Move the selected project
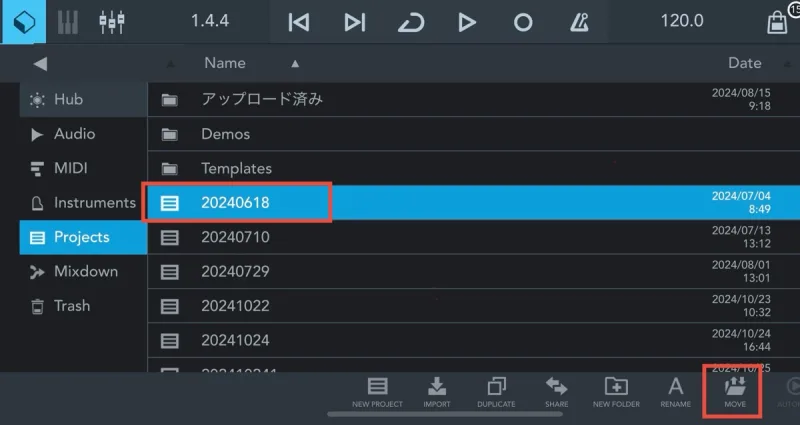The height and width of the screenshot is (425, 800). coord(735,392)
